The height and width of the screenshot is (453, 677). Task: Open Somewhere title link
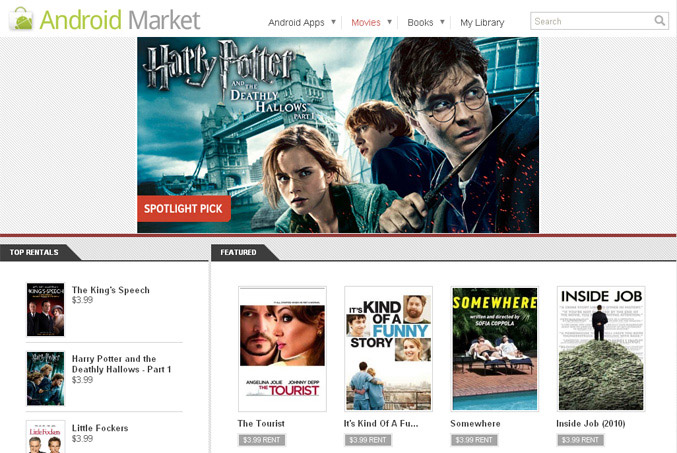(x=475, y=424)
